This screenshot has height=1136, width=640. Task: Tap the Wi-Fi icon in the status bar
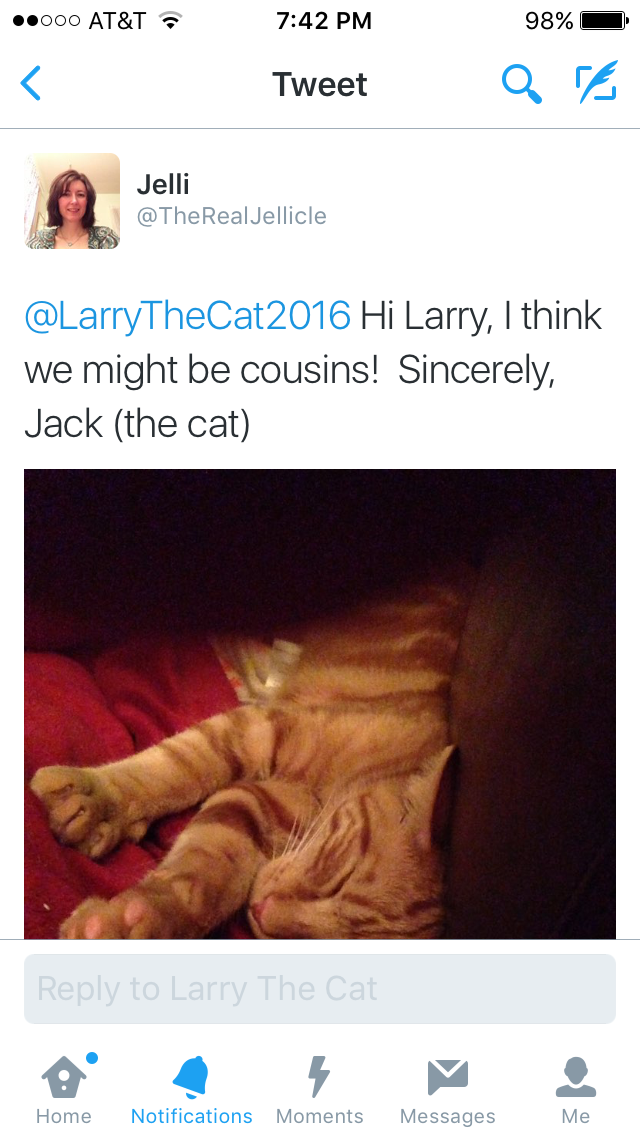[x=170, y=20]
